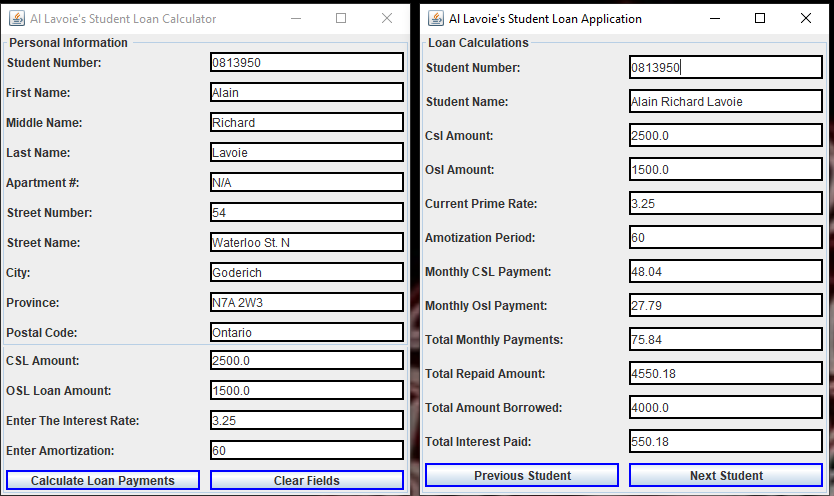Screen dimensions: 834x496
Task: Click the Enter Amortization label
Action: (60, 451)
